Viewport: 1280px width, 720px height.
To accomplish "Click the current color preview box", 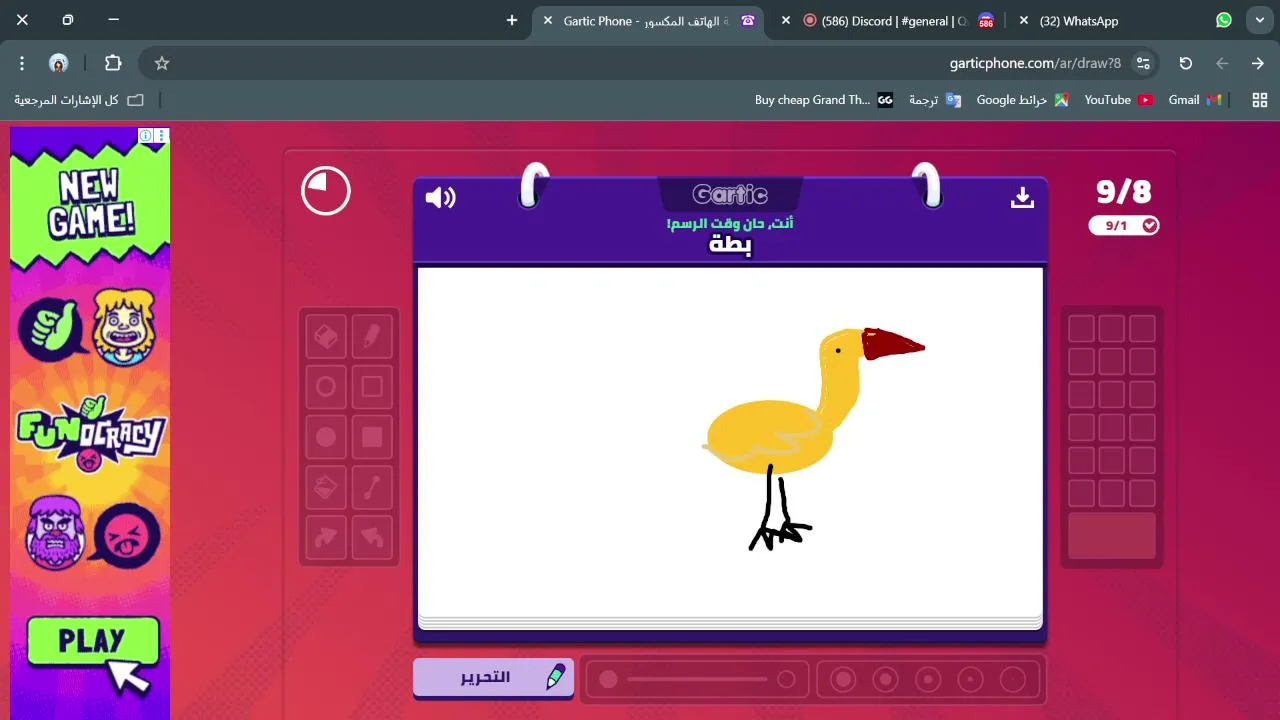I will click(1112, 535).
